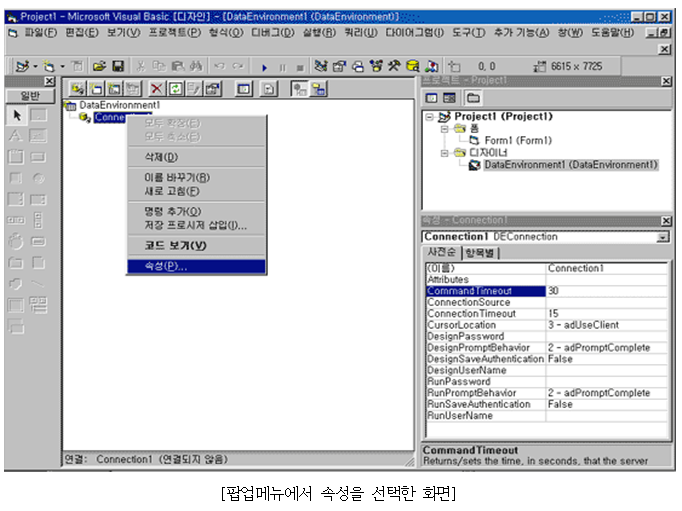Click the RunSaveAuthentication value False
Screen dimensions: 682x511
click(x=606, y=404)
